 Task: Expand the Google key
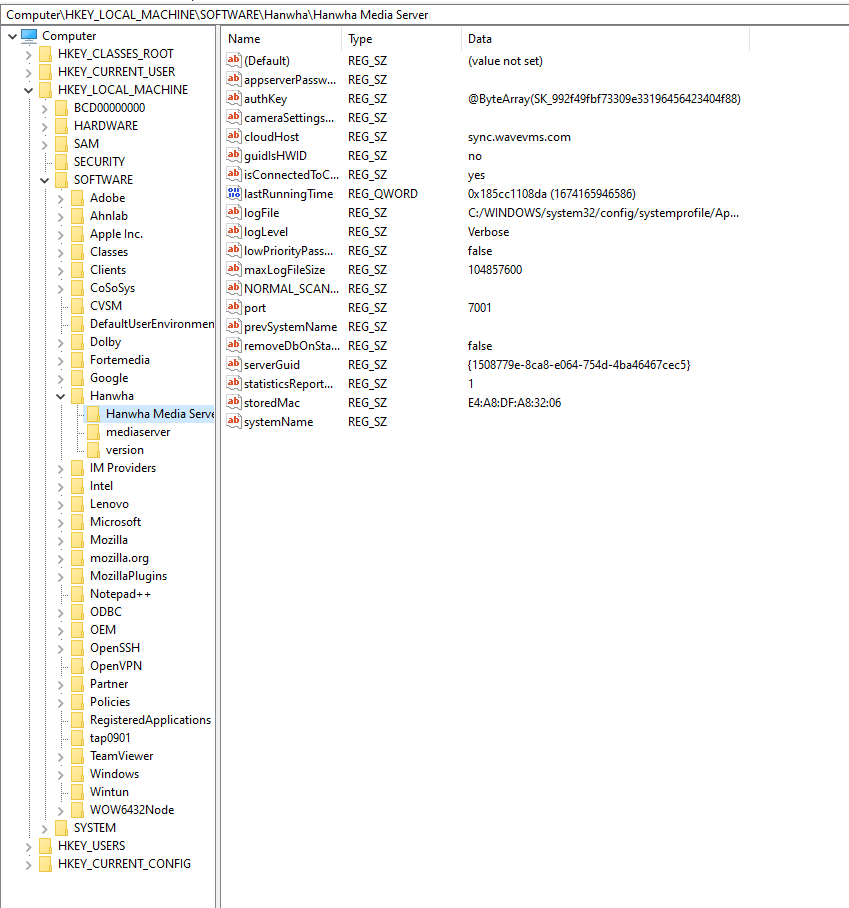(60, 379)
